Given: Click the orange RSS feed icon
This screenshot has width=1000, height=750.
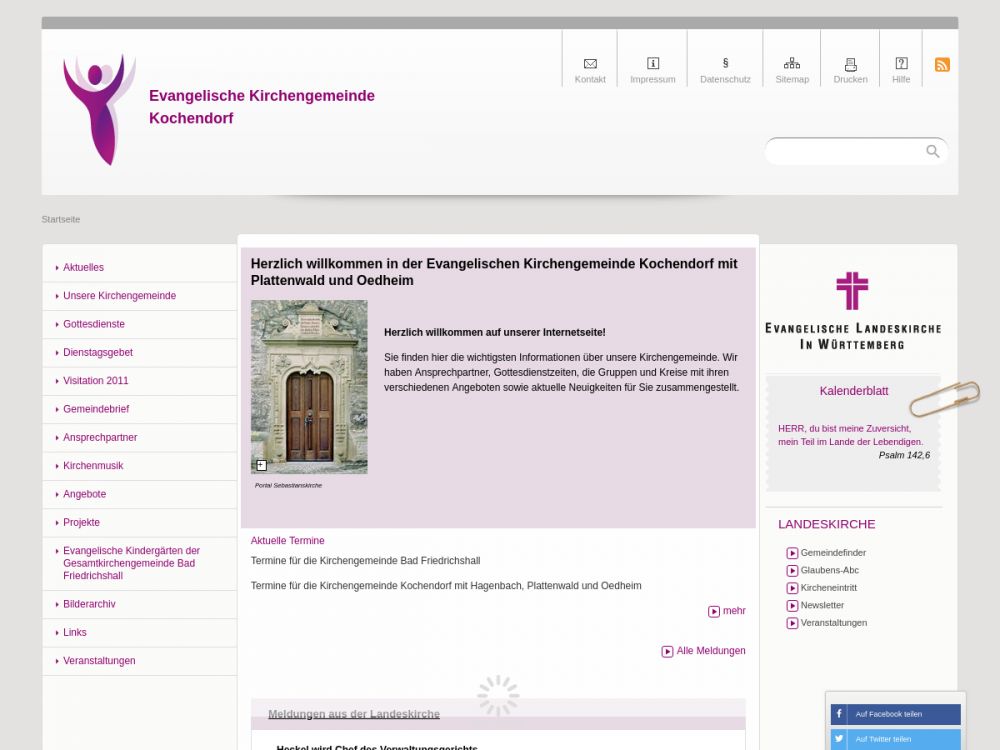Looking at the screenshot, I should point(942,65).
